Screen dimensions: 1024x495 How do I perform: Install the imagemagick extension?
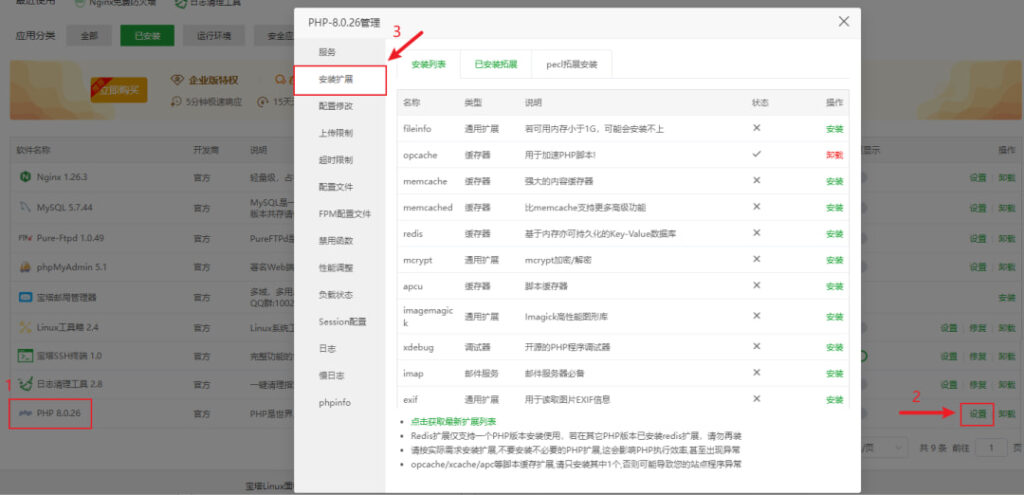point(835,316)
